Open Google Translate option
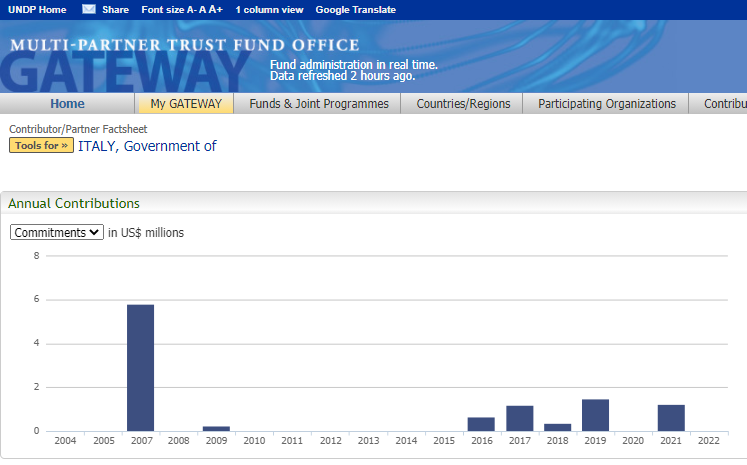The image size is (747, 465). click(355, 10)
